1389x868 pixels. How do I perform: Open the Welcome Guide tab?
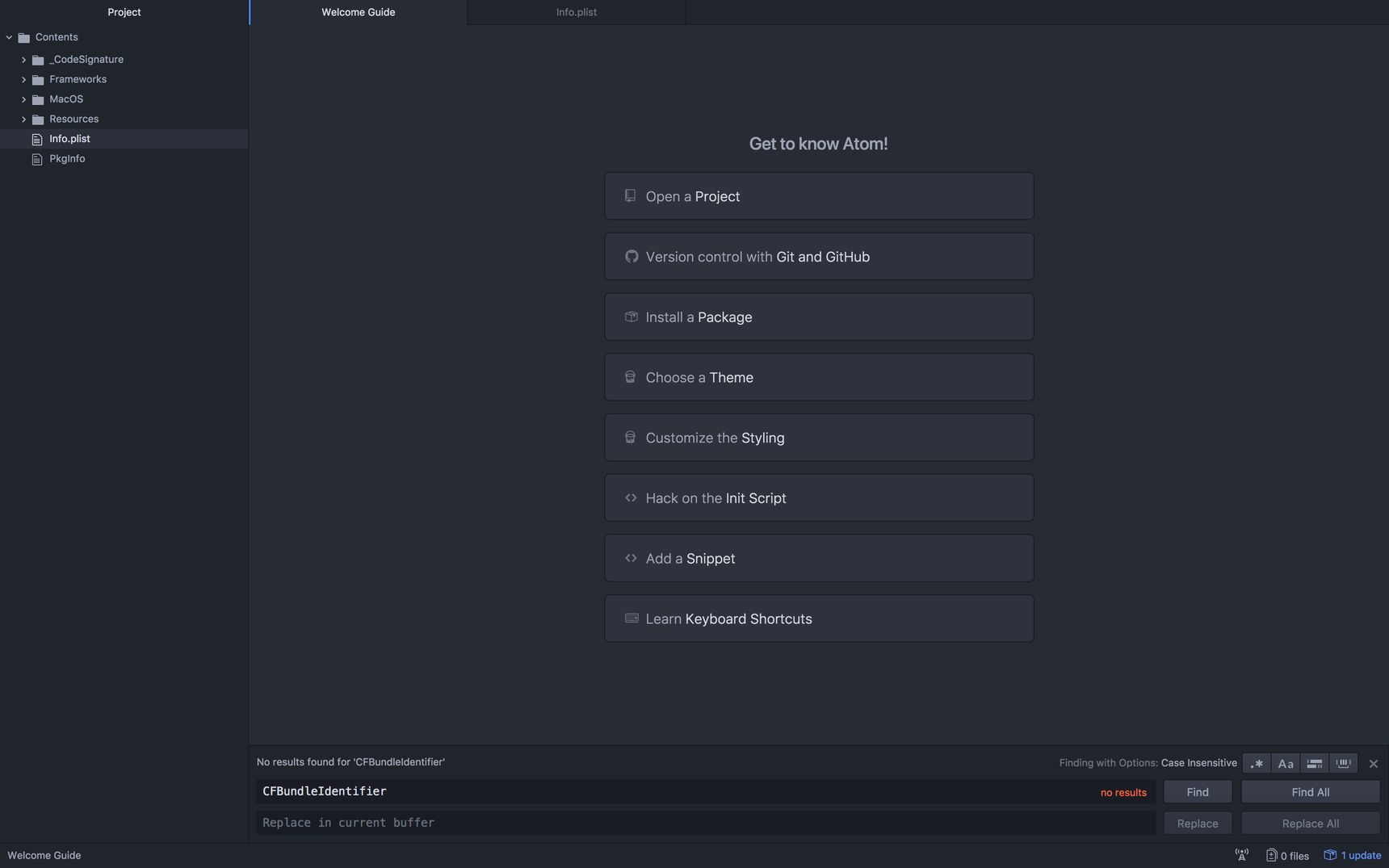(359, 12)
